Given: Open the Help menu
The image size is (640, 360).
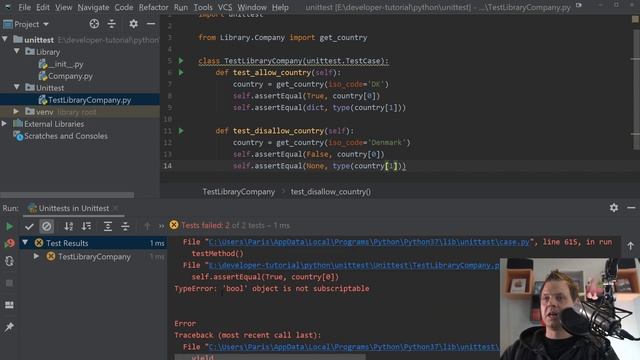Looking at the screenshot, I should 280,7.
